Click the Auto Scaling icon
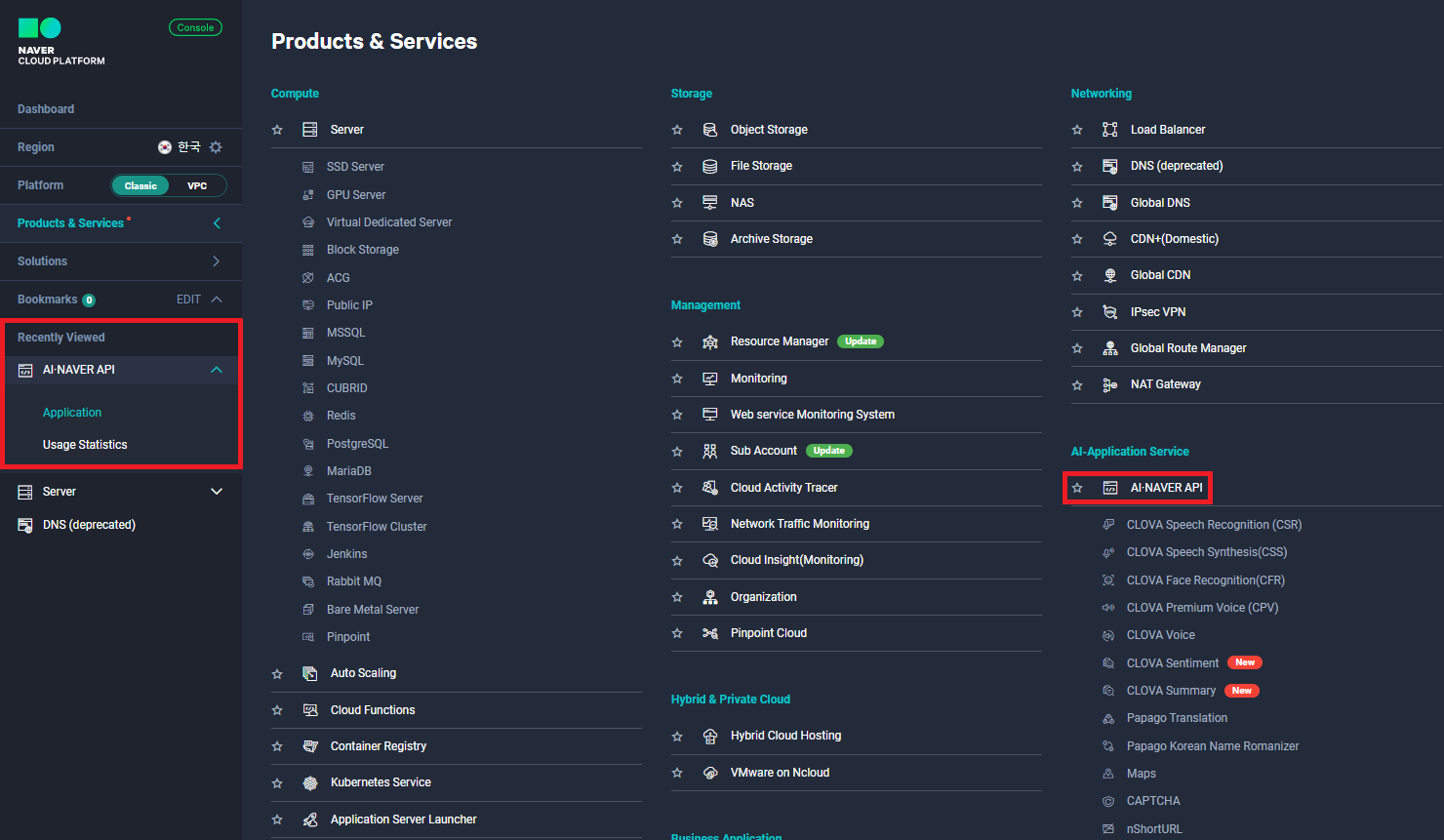1444x840 pixels. (x=310, y=673)
